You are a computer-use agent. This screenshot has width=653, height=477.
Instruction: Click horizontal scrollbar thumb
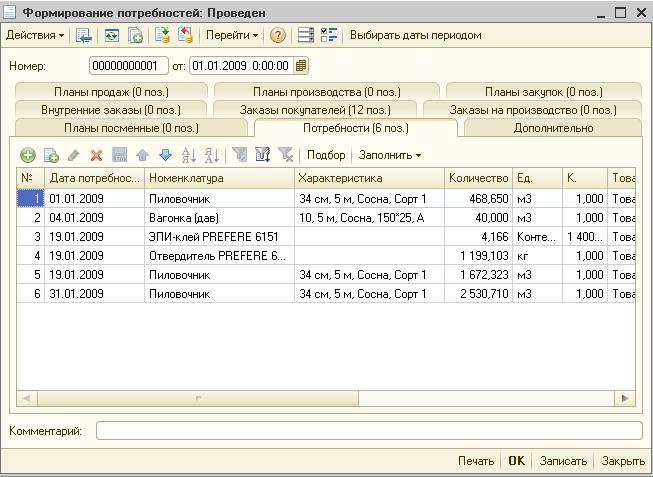pos(198,398)
